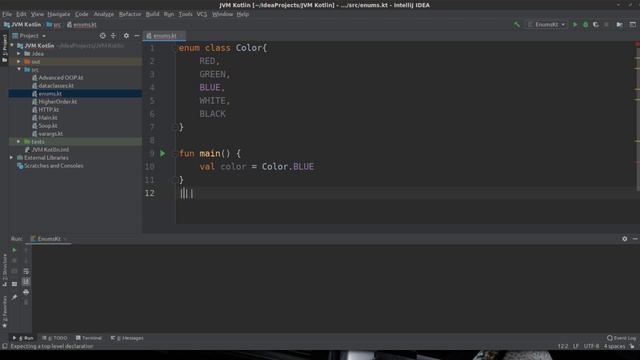Click the src breadcrumb in navigation bar

coord(53,25)
